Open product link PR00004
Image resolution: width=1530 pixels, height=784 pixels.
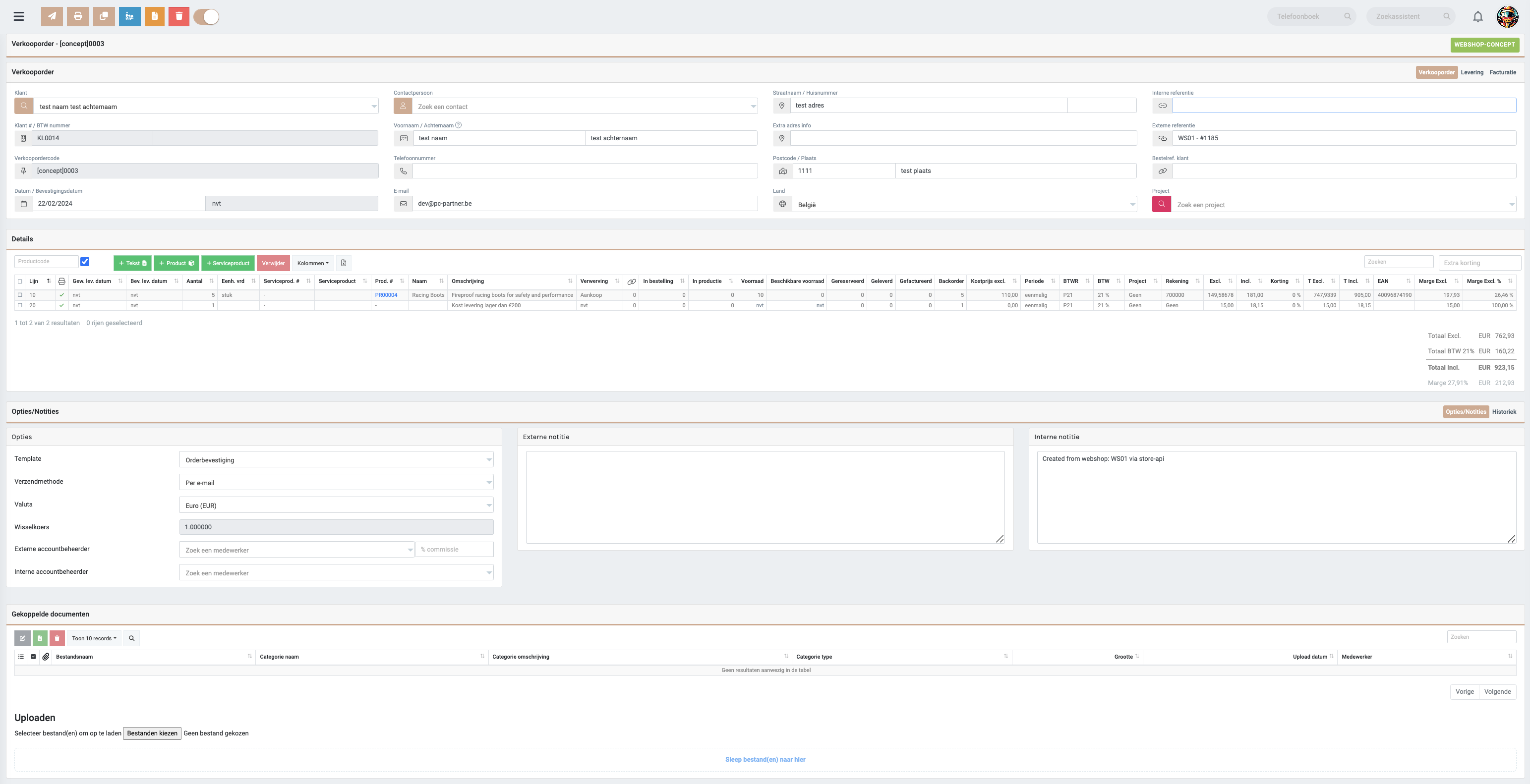point(386,295)
